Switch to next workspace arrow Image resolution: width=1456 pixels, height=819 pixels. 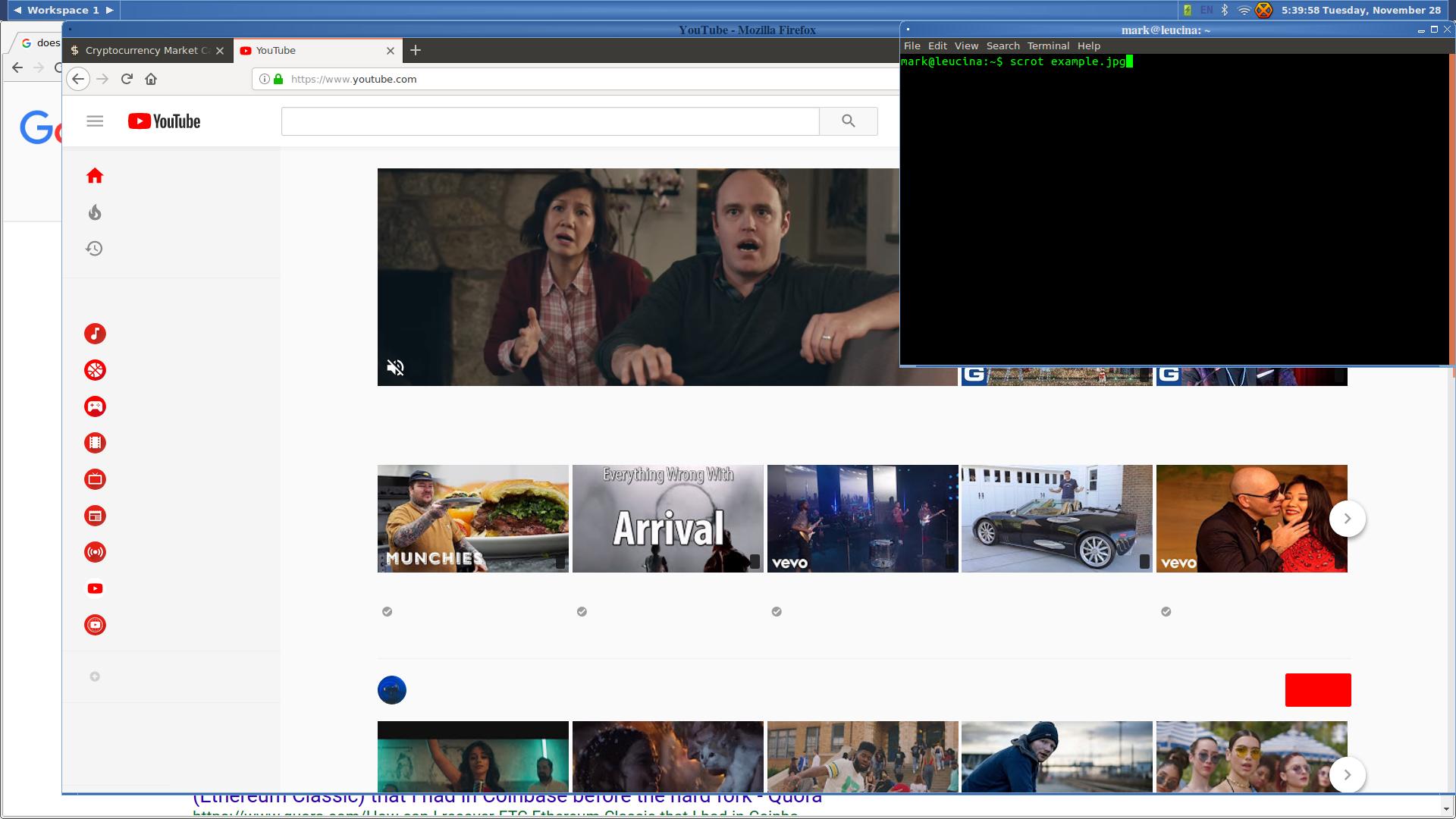coord(110,10)
